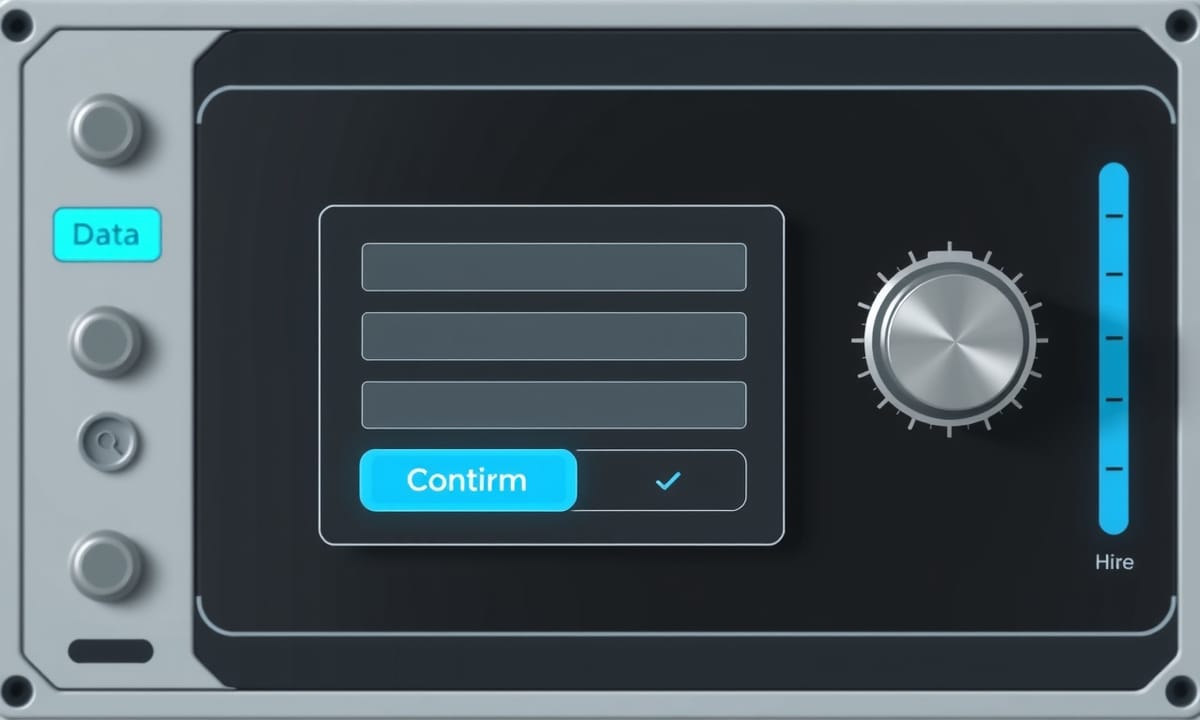Click the lowest tick on blue slider

(x=1114, y=468)
